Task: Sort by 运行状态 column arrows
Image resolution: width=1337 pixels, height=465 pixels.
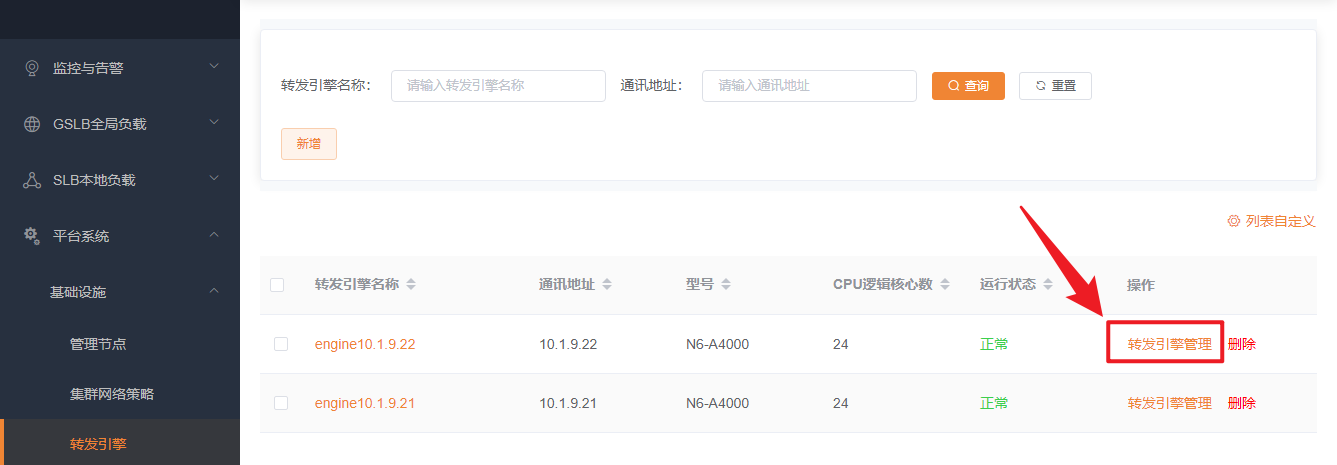Action: click(1048, 285)
